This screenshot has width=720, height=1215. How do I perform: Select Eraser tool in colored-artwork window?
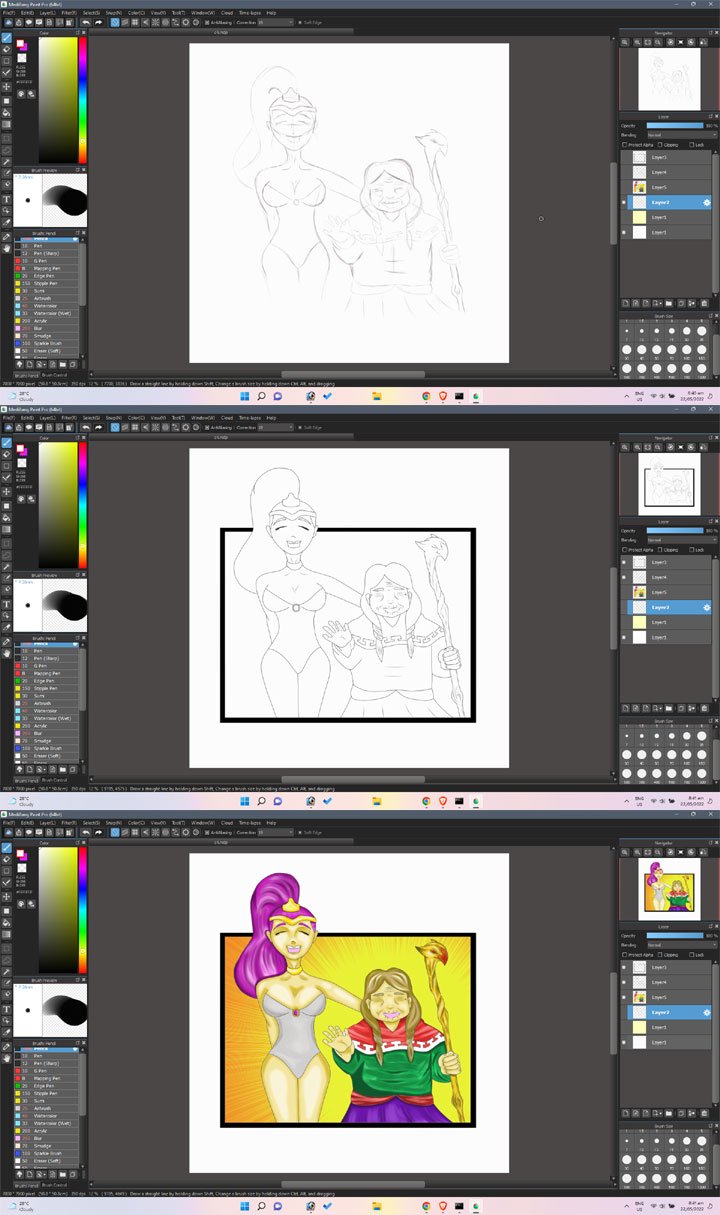click(7, 859)
